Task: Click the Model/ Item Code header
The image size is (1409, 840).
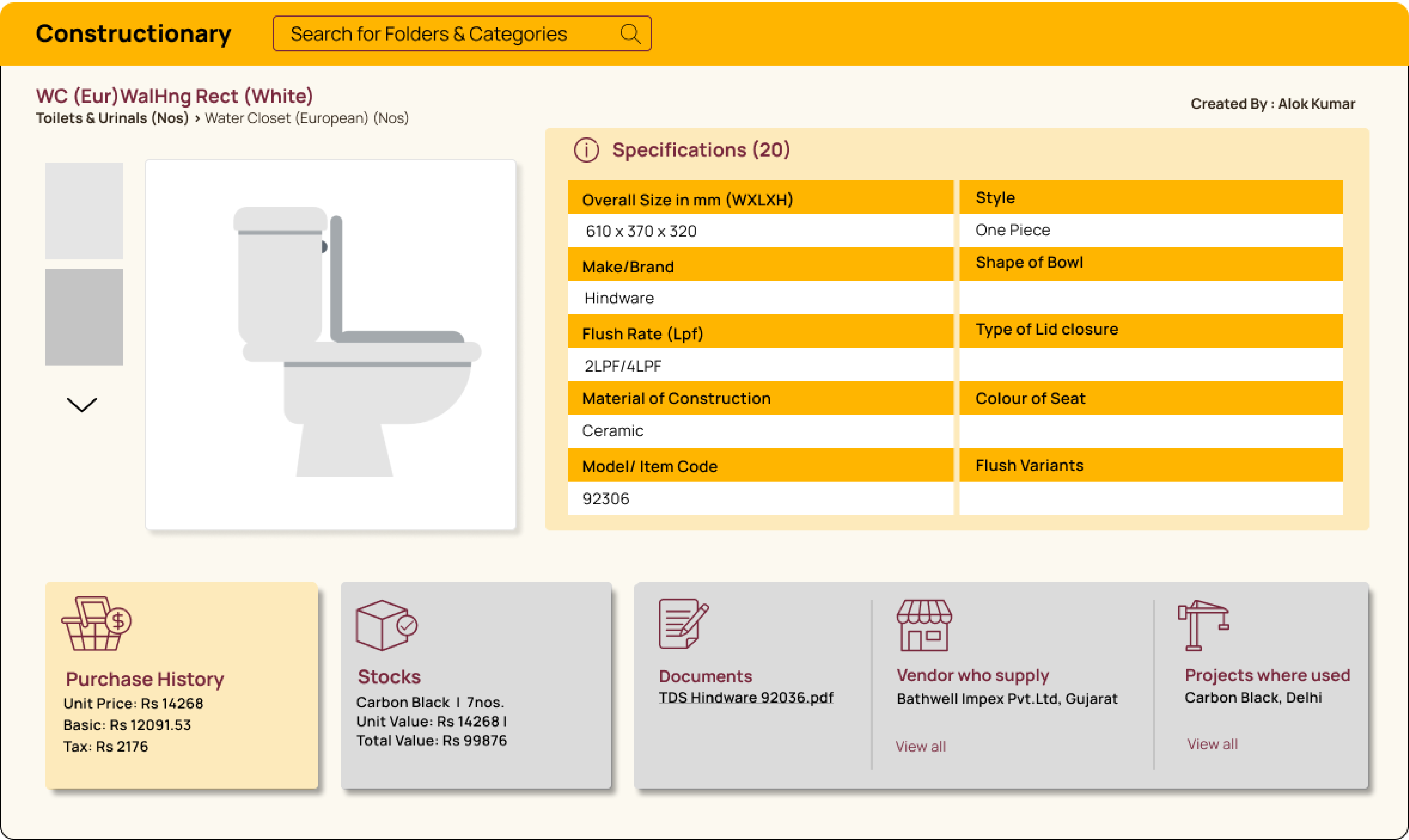Action: pyautogui.click(x=761, y=465)
